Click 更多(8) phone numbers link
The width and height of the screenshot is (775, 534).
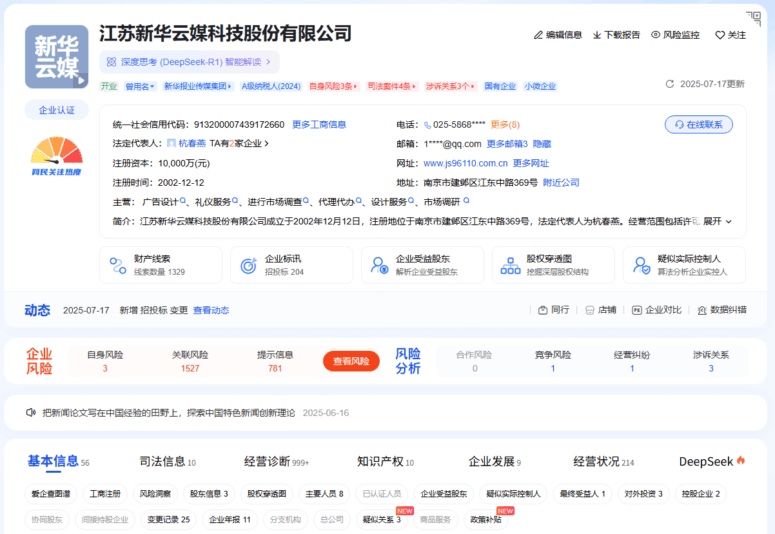point(505,125)
